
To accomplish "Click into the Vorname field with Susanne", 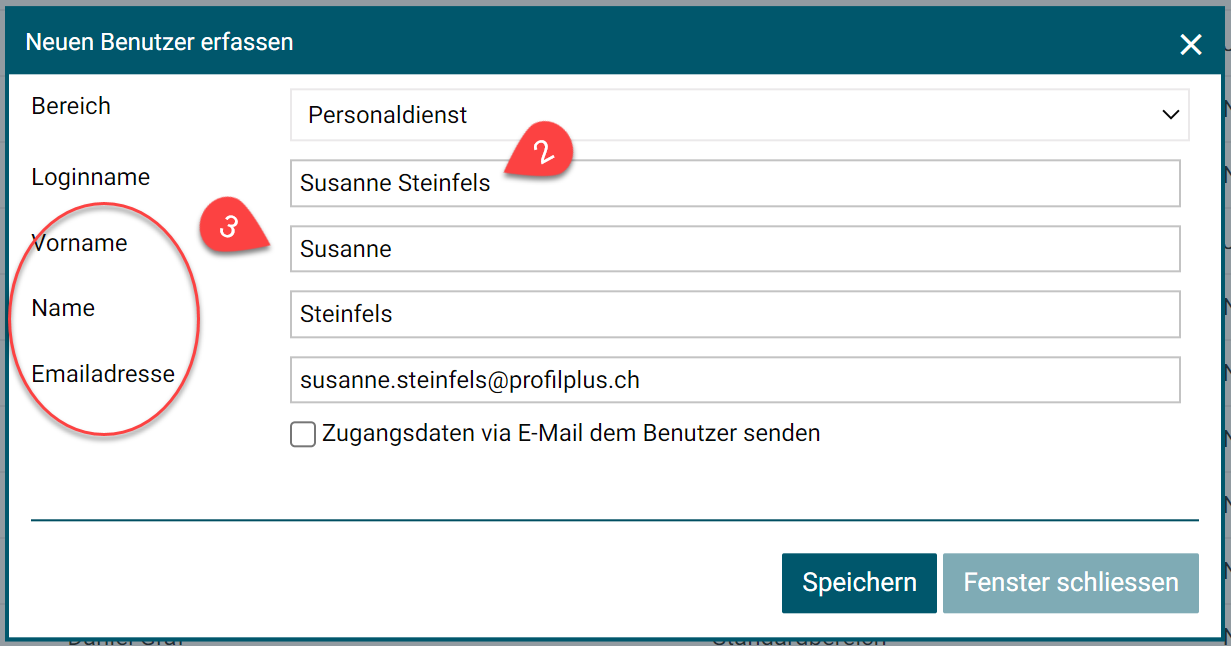I will [x=735, y=249].
